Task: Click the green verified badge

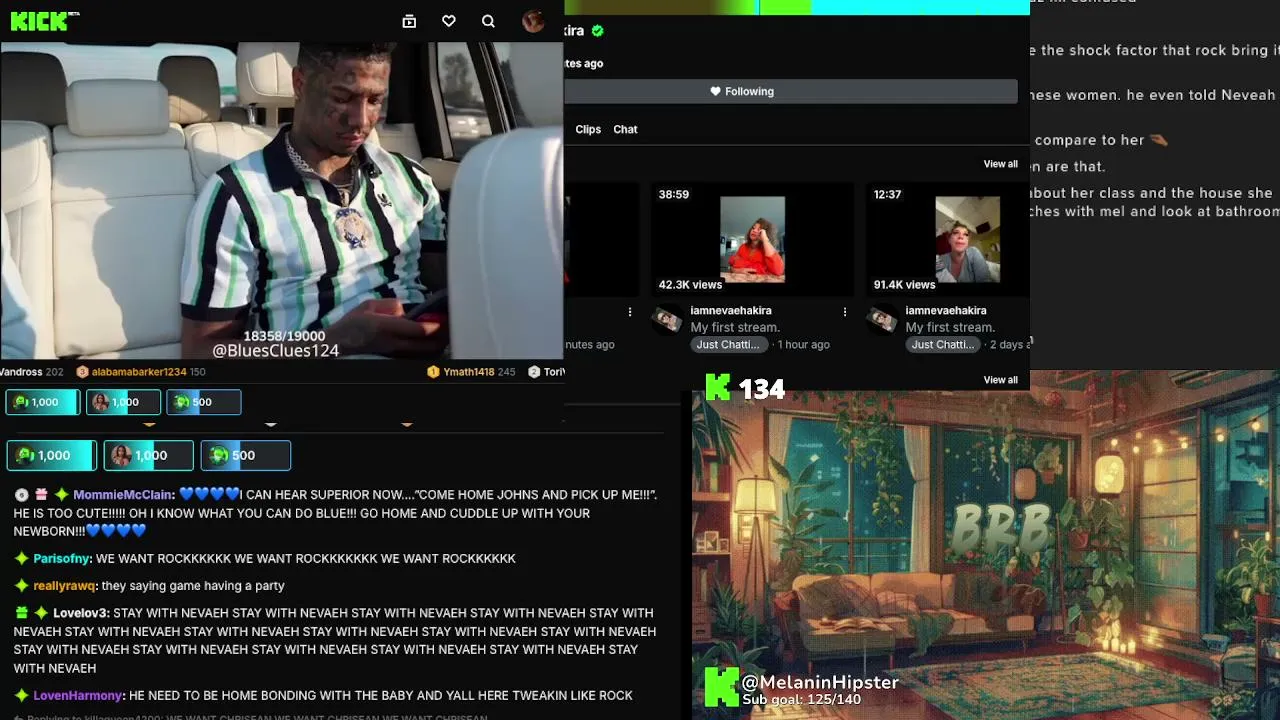Action: point(598,31)
